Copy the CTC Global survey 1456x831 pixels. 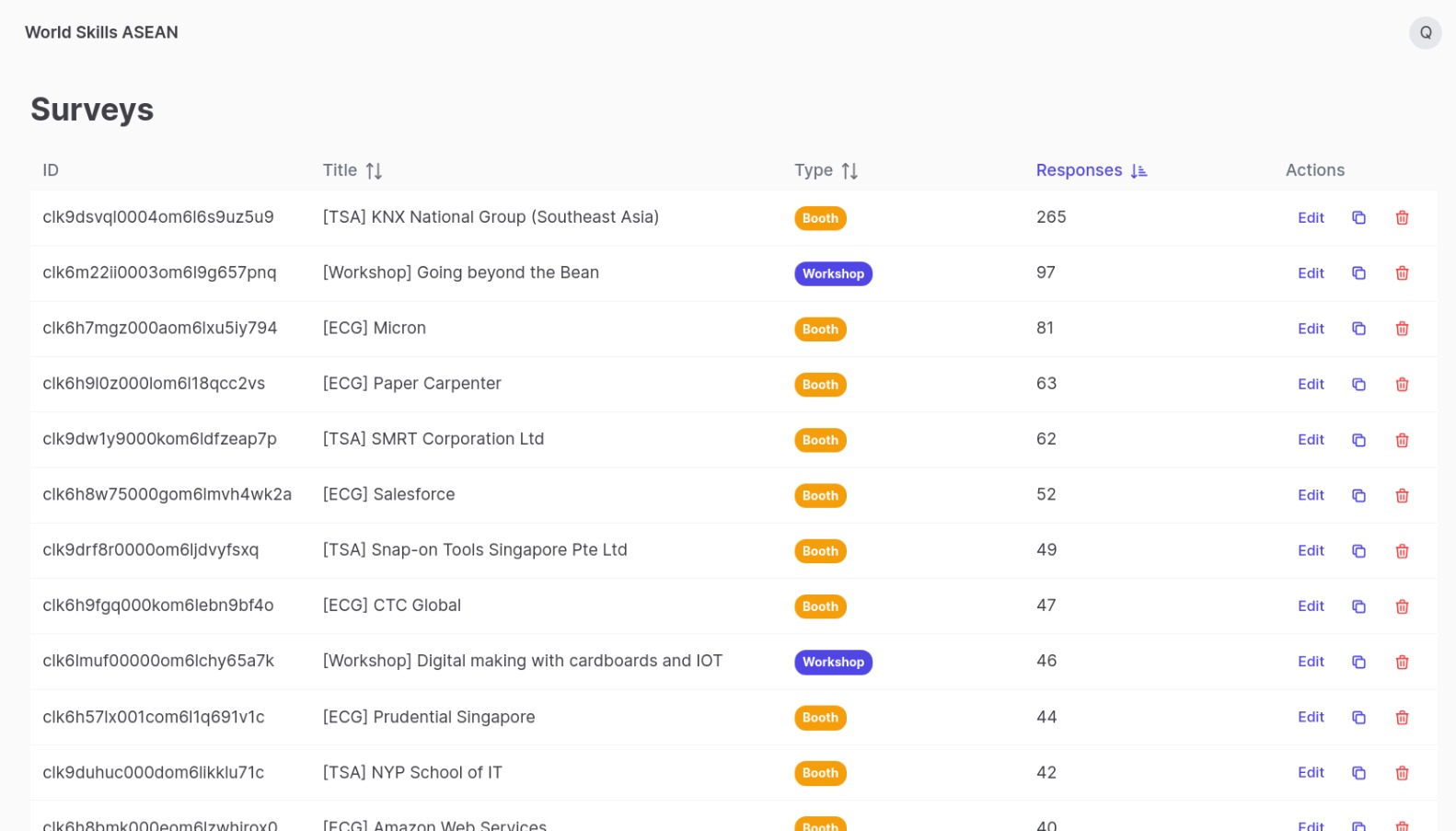click(1358, 606)
